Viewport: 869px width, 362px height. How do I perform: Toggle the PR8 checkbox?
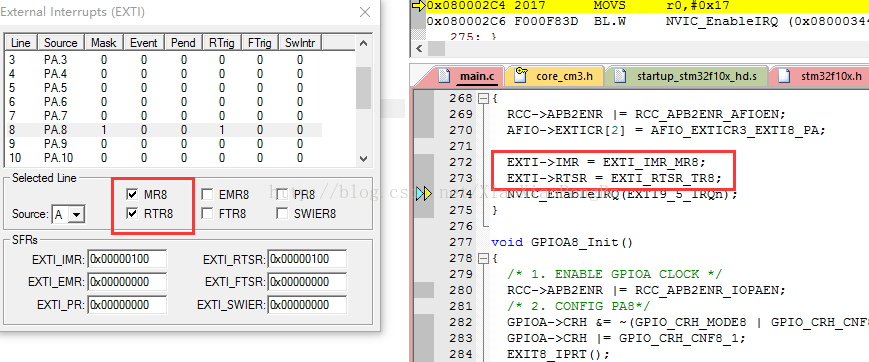282,195
